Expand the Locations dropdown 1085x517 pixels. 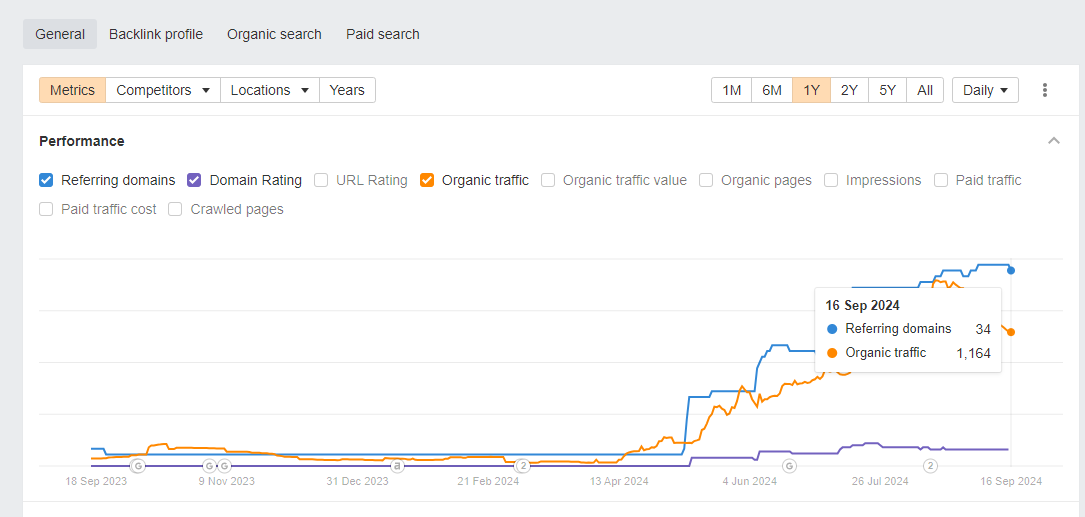[x=269, y=90]
